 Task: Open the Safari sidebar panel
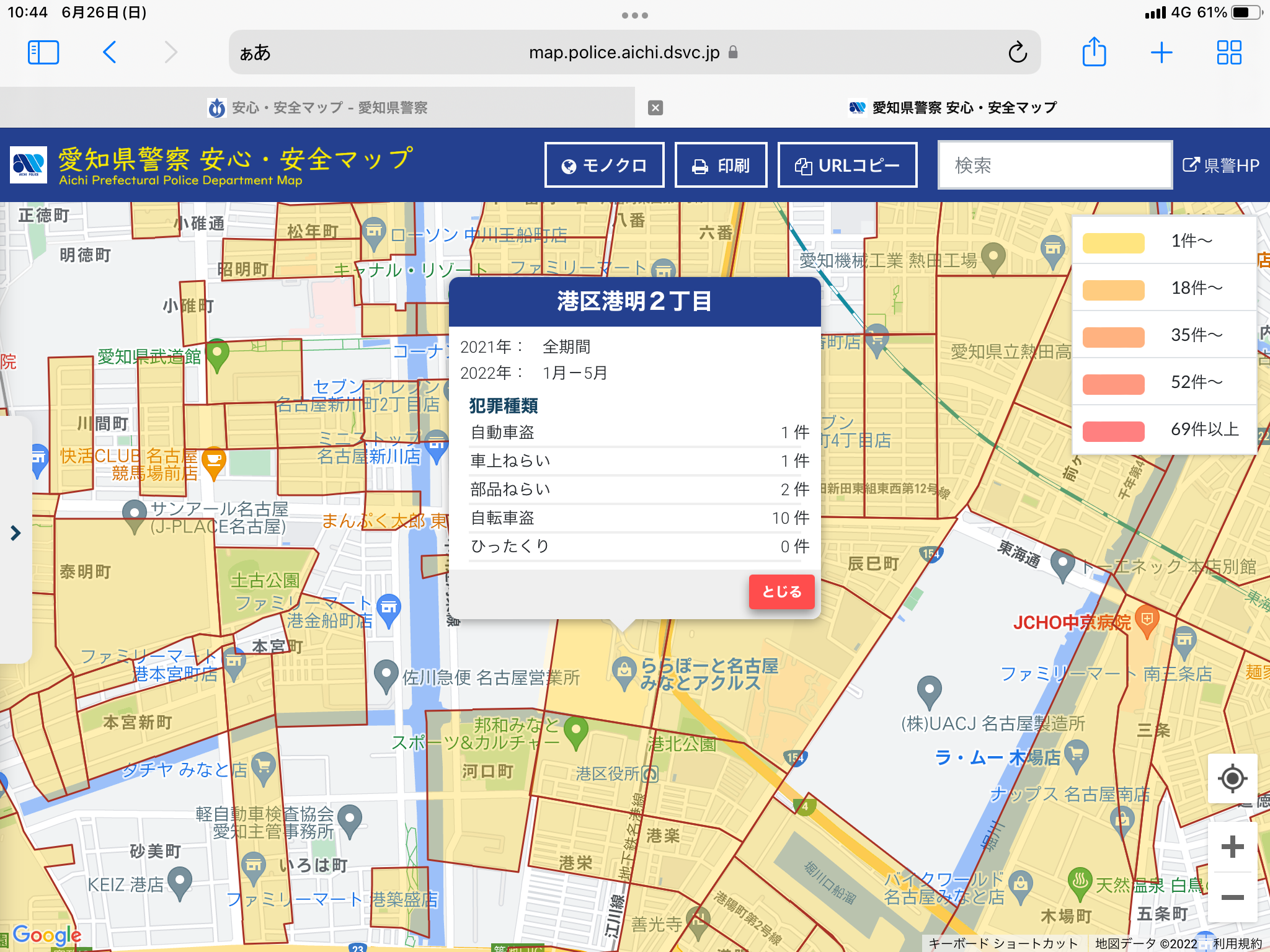43,53
